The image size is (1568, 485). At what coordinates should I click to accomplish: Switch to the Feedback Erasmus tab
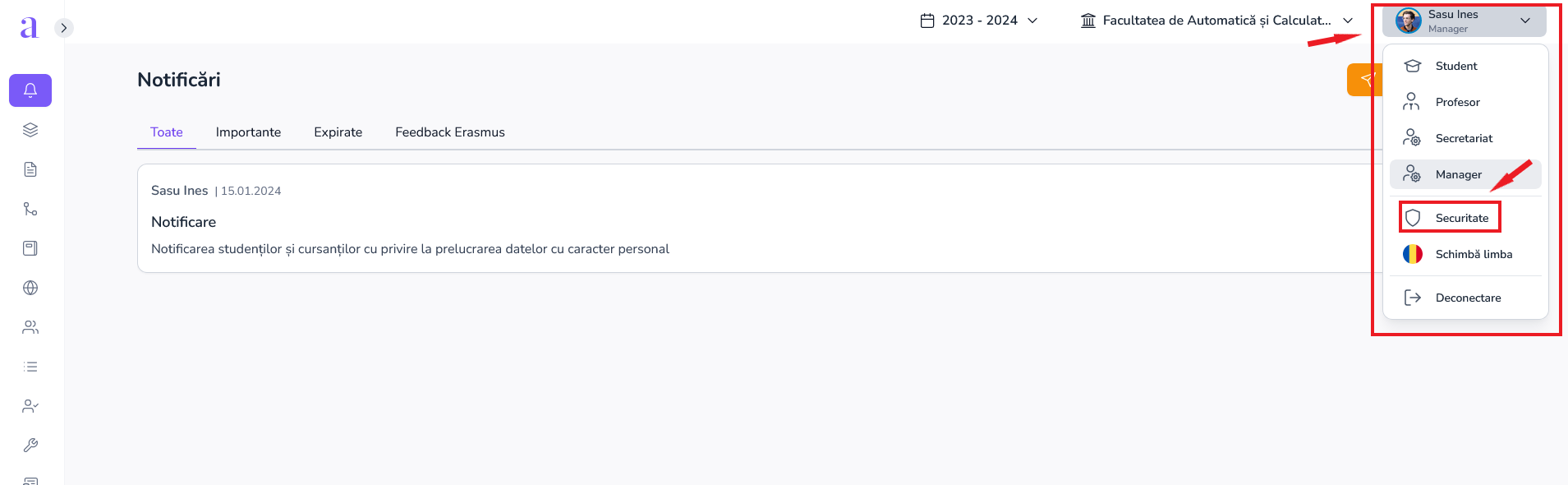[x=450, y=132]
